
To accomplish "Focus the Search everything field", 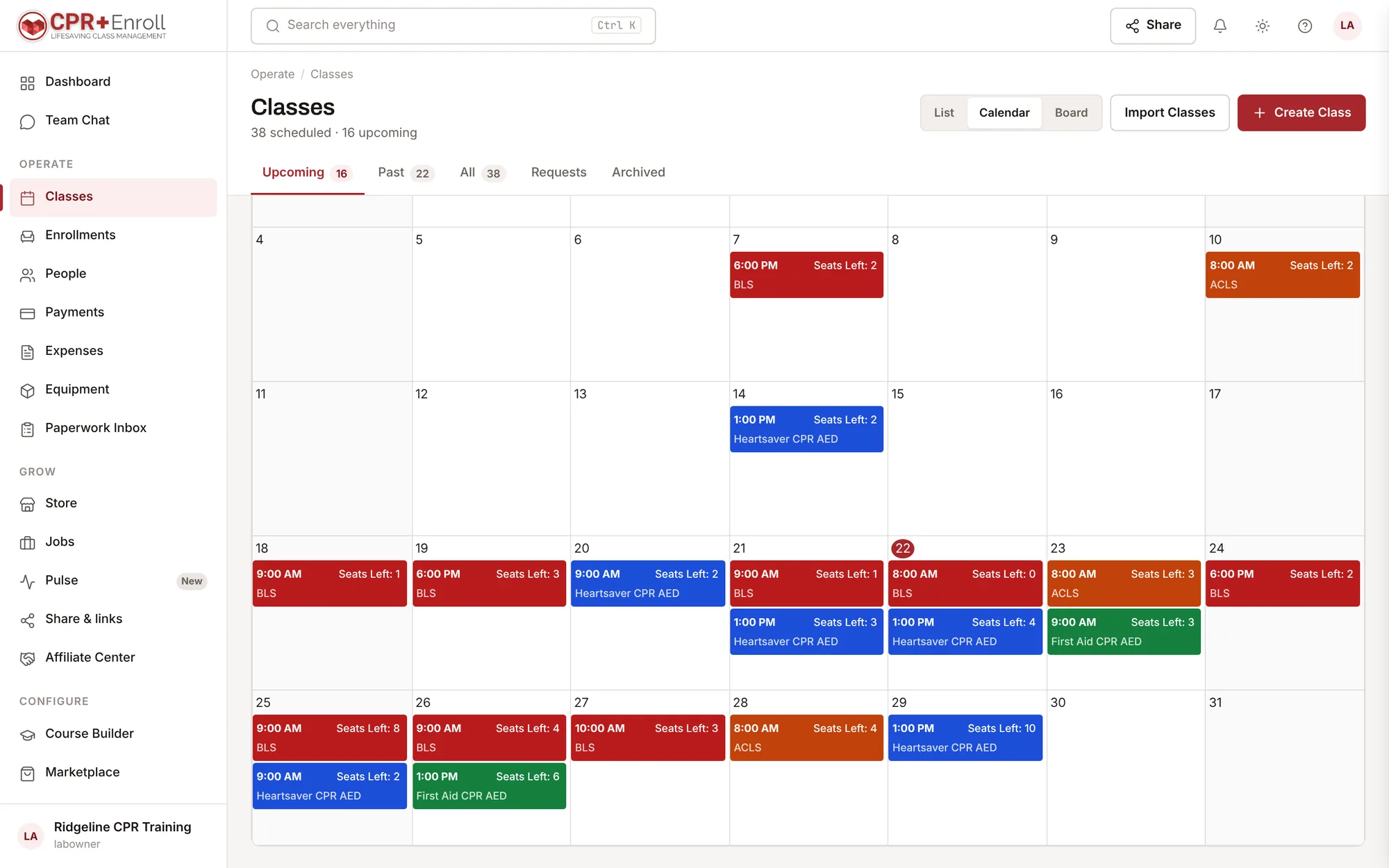I will pyautogui.click(x=453, y=26).
